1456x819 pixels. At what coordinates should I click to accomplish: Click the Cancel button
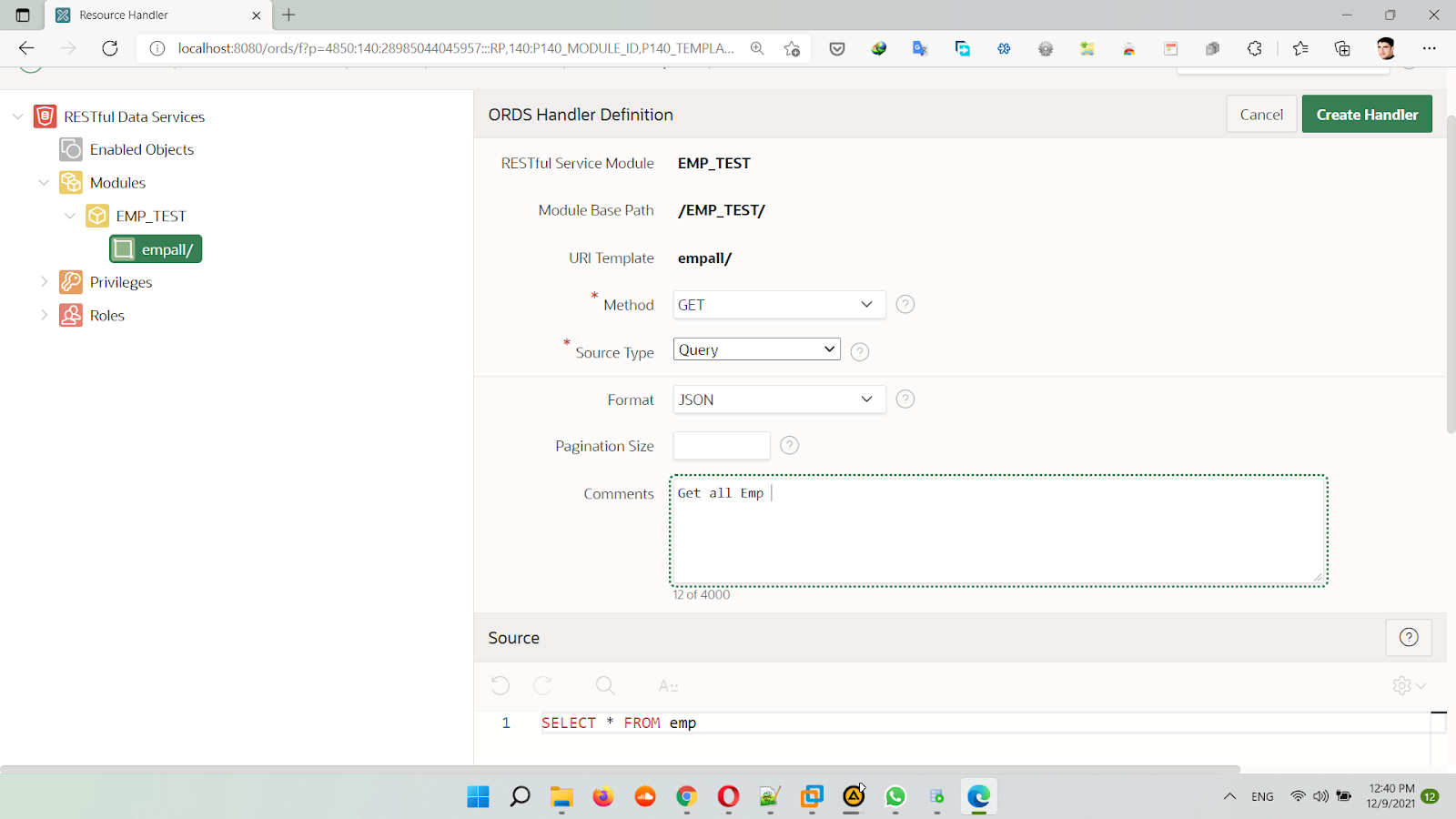1260,115
